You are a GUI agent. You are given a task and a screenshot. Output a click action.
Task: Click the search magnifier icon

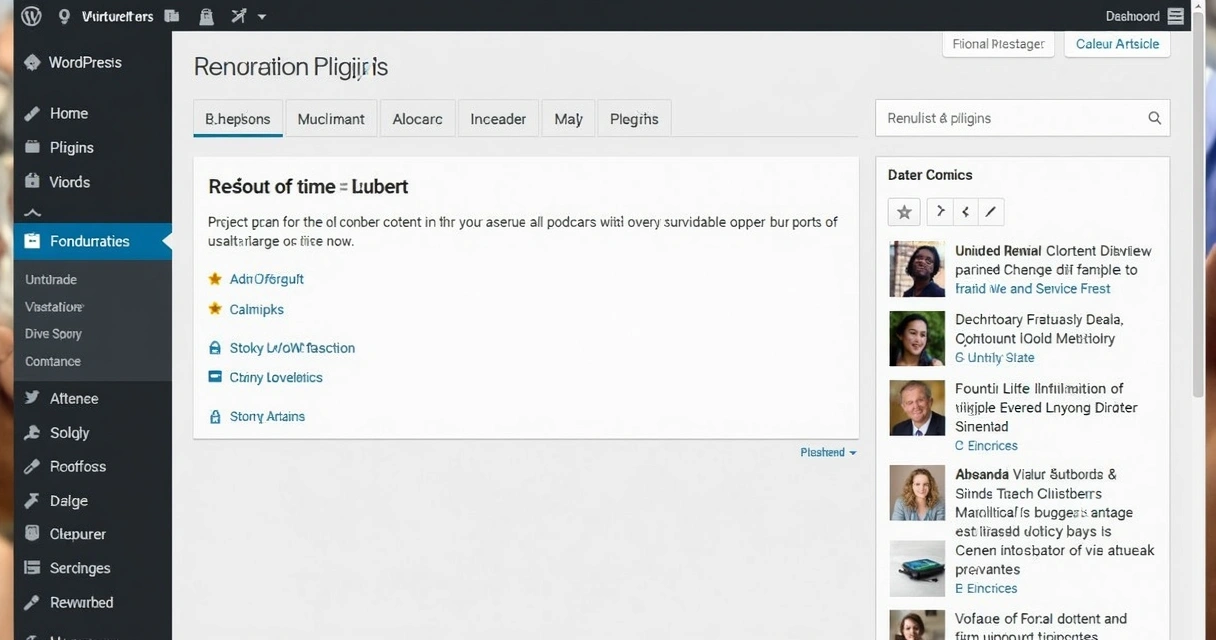coord(1154,118)
